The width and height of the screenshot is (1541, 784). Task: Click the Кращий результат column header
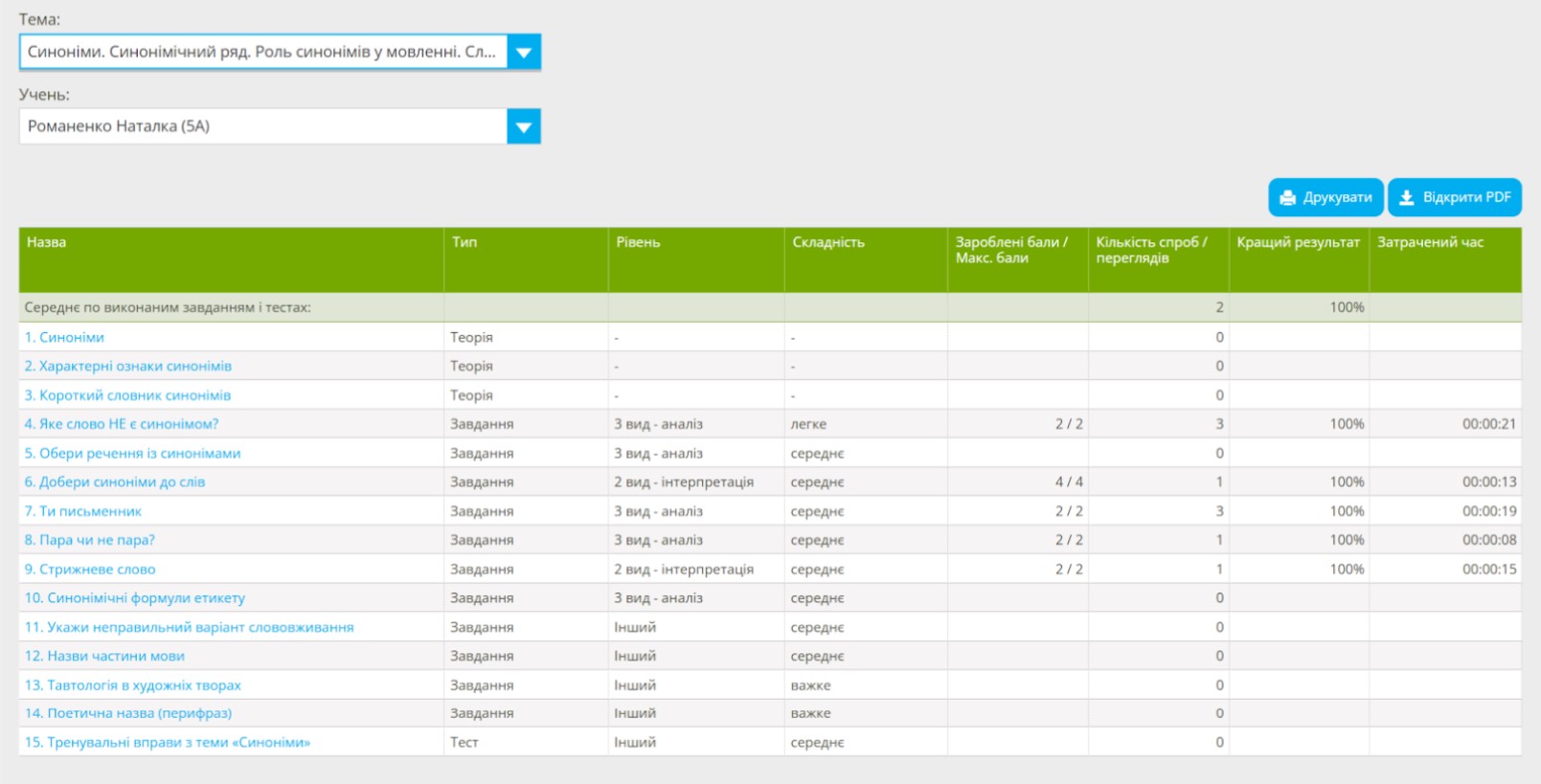coord(1298,242)
